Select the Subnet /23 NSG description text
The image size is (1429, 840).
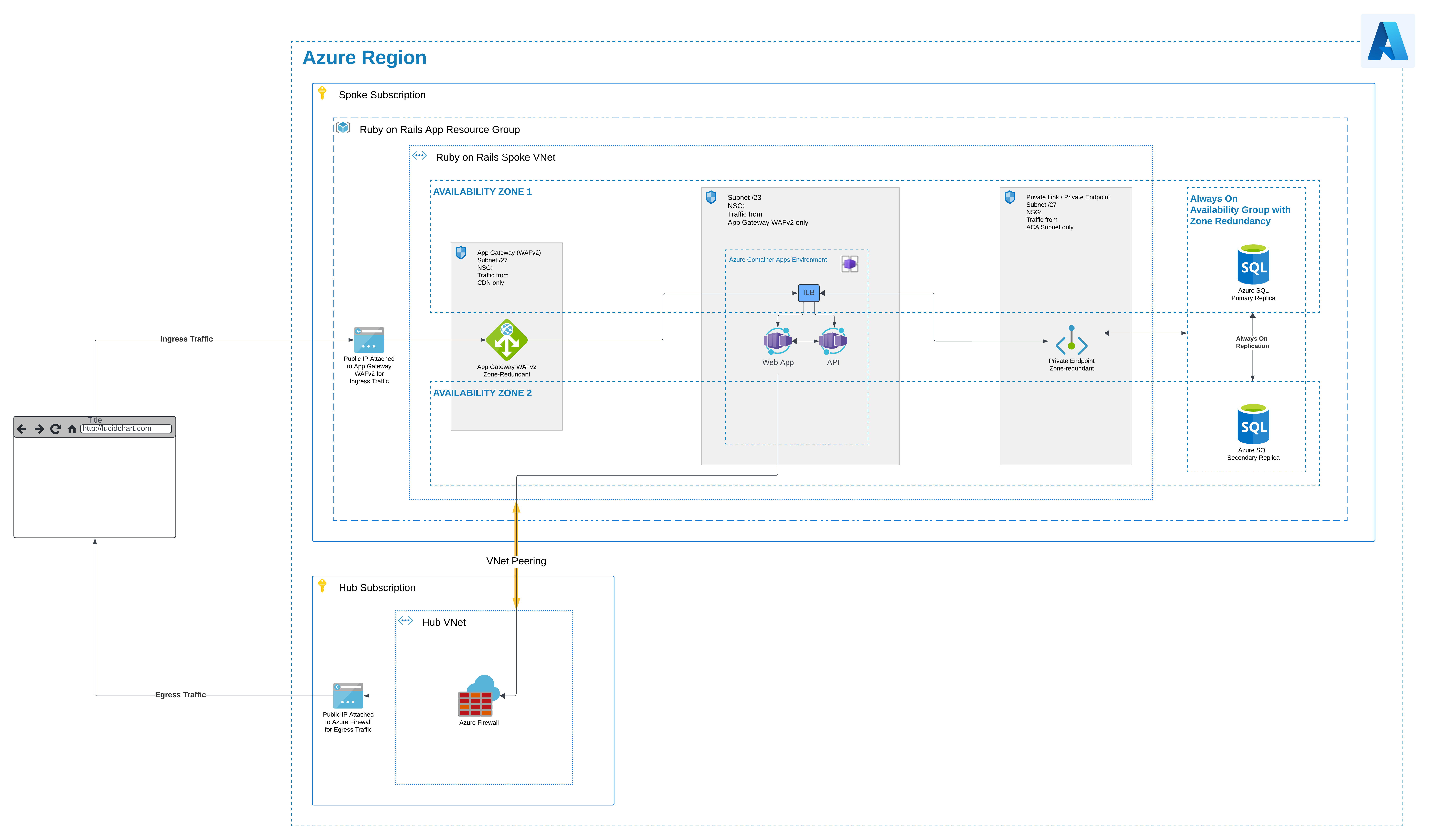point(768,210)
